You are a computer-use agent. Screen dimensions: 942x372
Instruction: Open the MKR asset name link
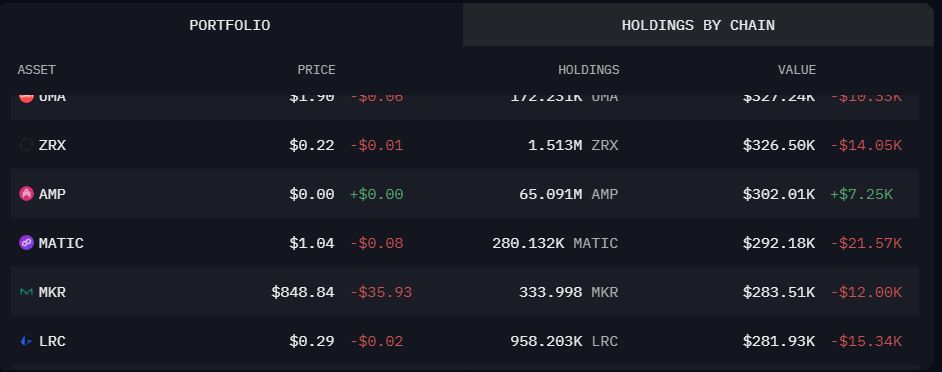[x=52, y=293]
